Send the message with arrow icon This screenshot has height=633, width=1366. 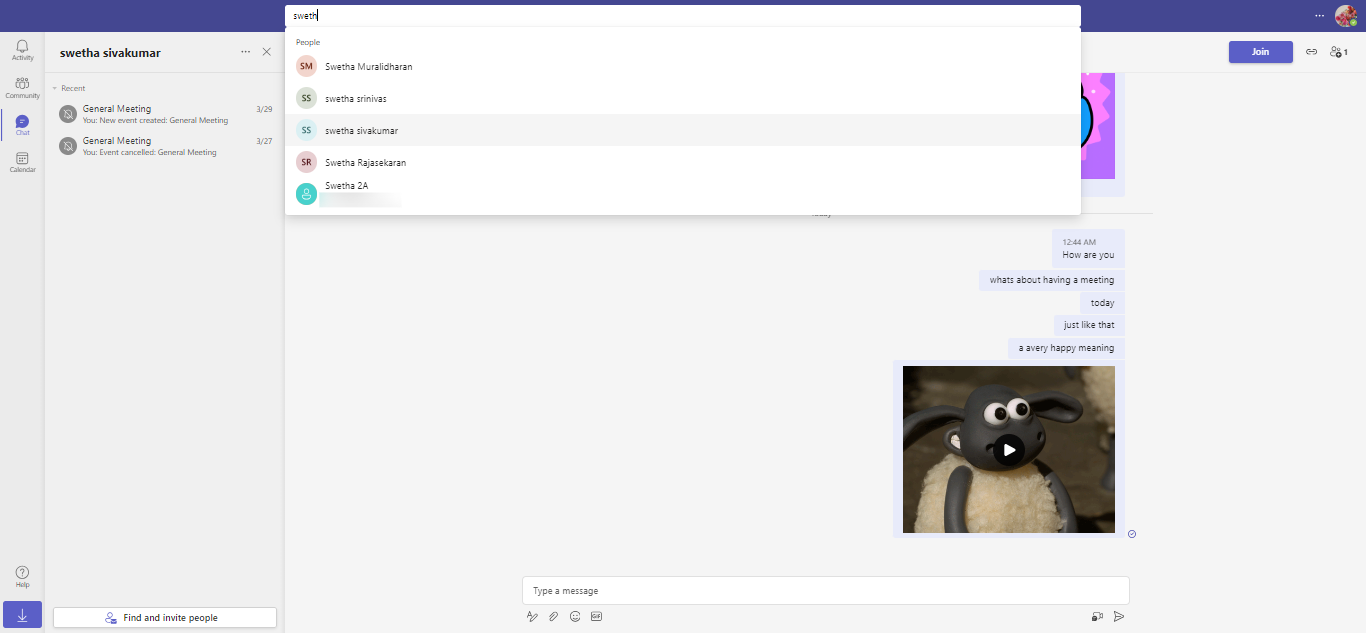(x=1119, y=617)
